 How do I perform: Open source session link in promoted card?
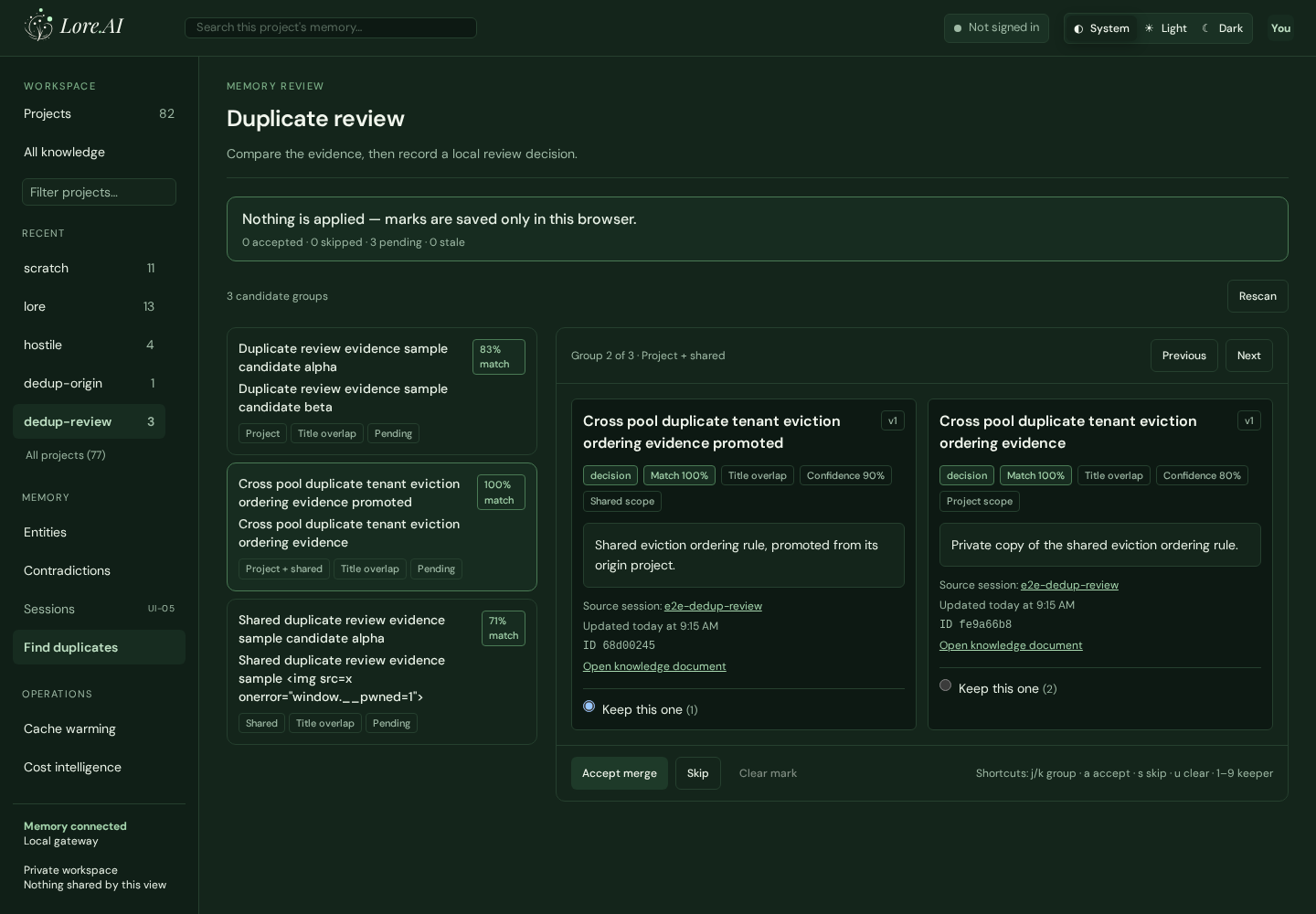(713, 606)
